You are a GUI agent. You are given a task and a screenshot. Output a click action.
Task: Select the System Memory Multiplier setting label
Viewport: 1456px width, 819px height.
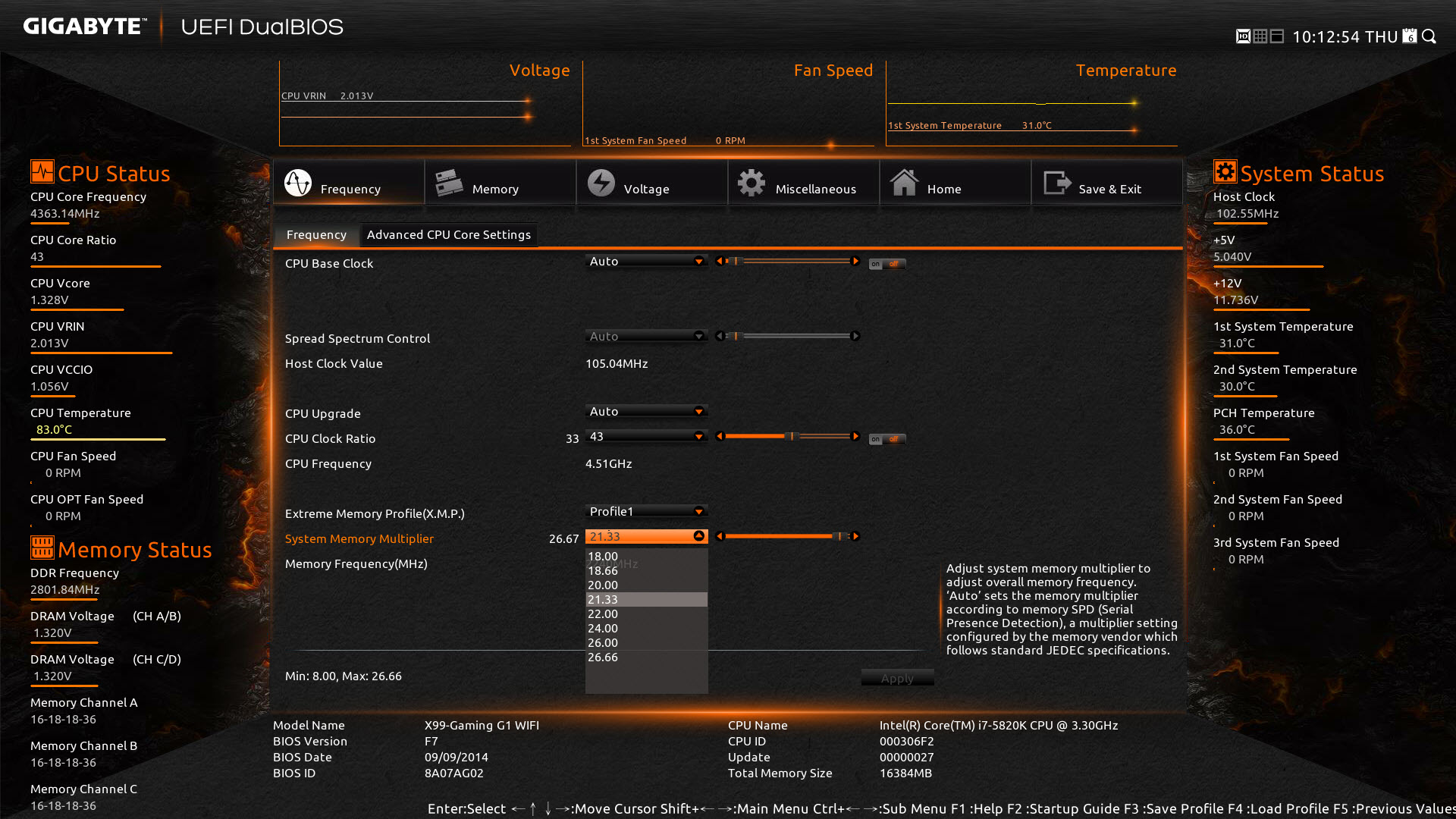[x=359, y=538]
